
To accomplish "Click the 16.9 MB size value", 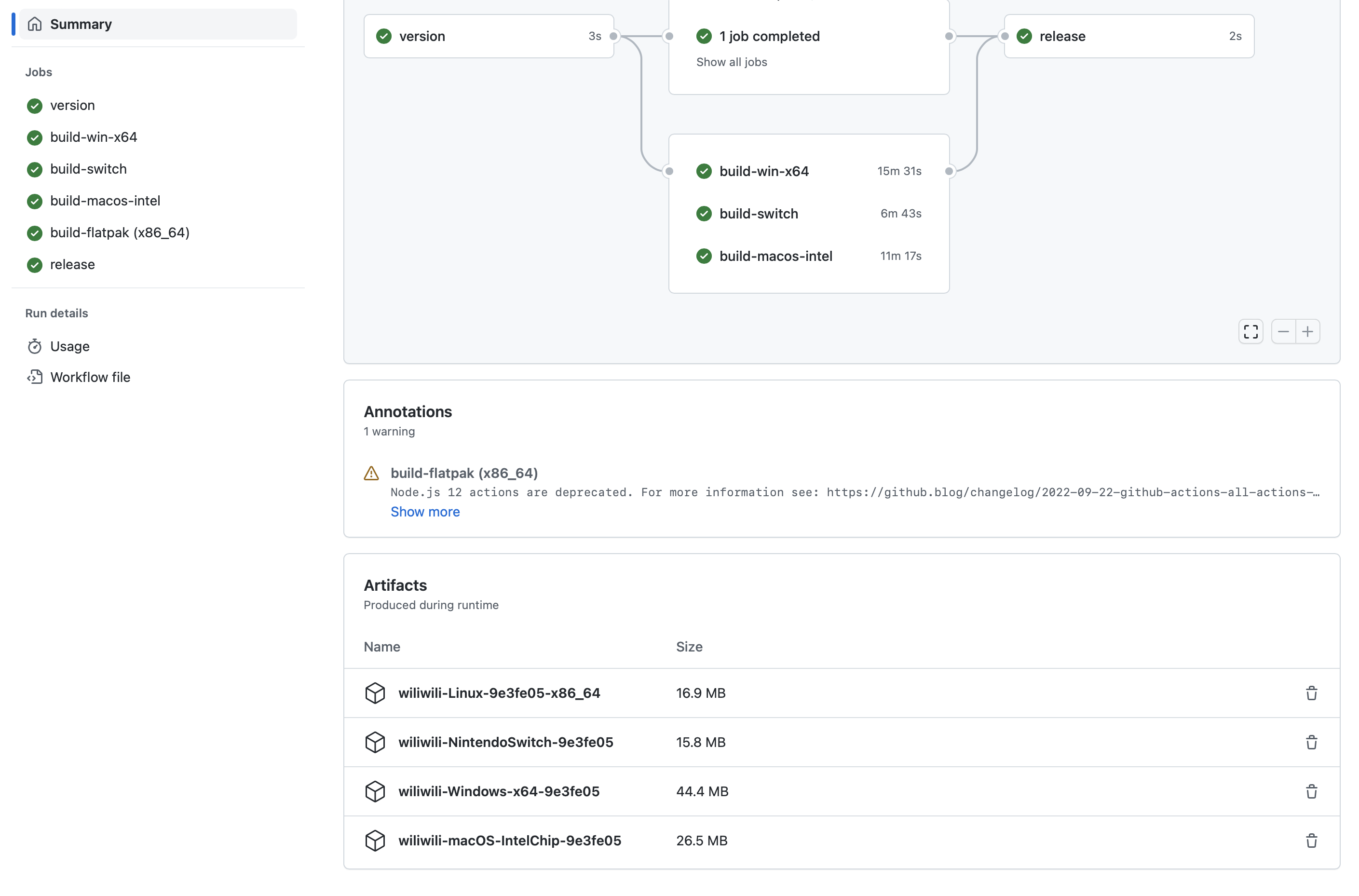I will tap(701, 693).
